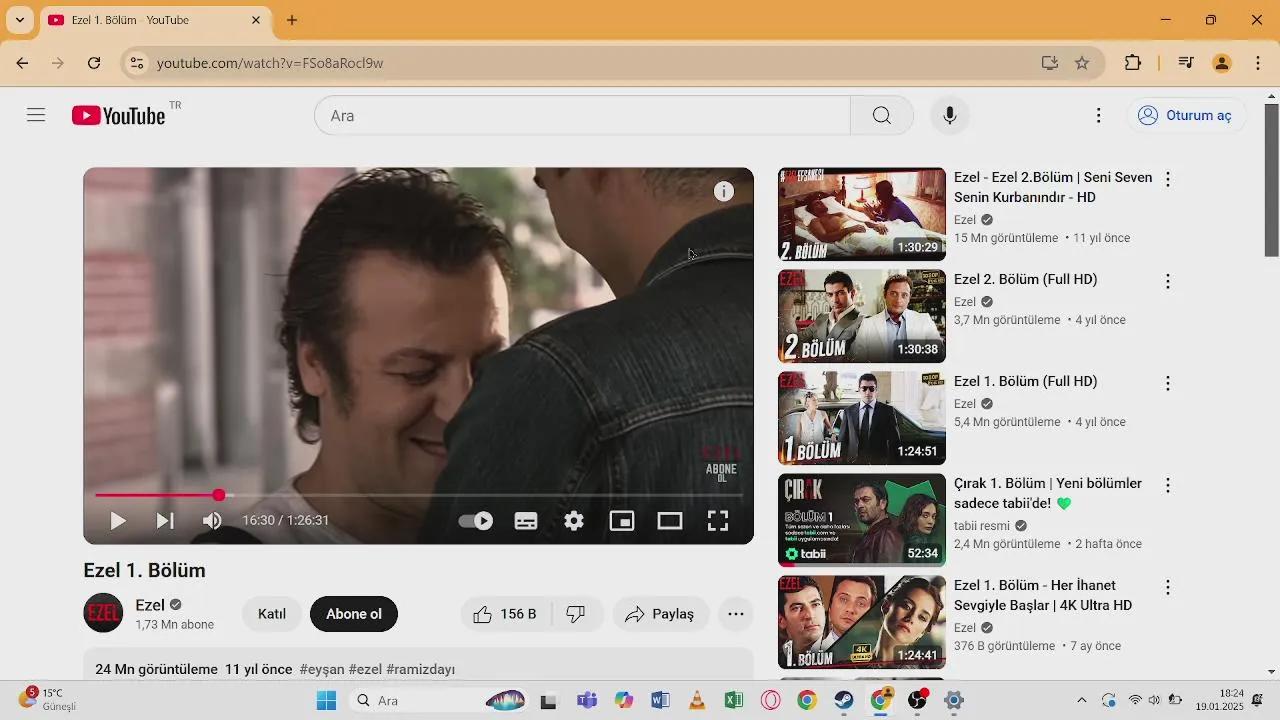Open a new browser tab
Image resolution: width=1280 pixels, height=720 pixels.
pos(292,20)
